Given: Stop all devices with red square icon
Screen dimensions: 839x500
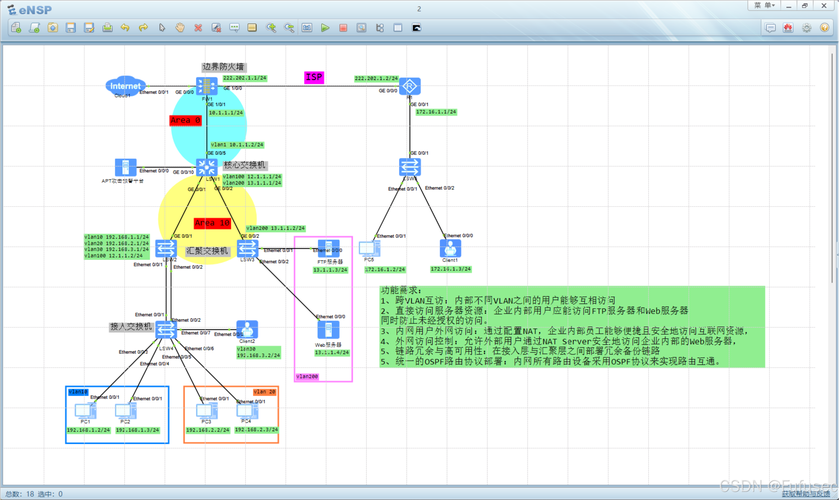Looking at the screenshot, I should [343, 28].
